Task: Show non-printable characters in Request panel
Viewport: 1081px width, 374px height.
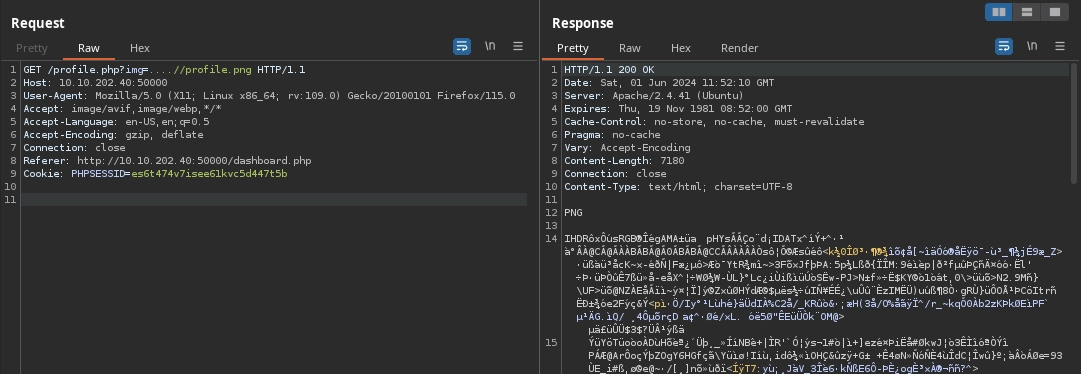Action: click(489, 46)
